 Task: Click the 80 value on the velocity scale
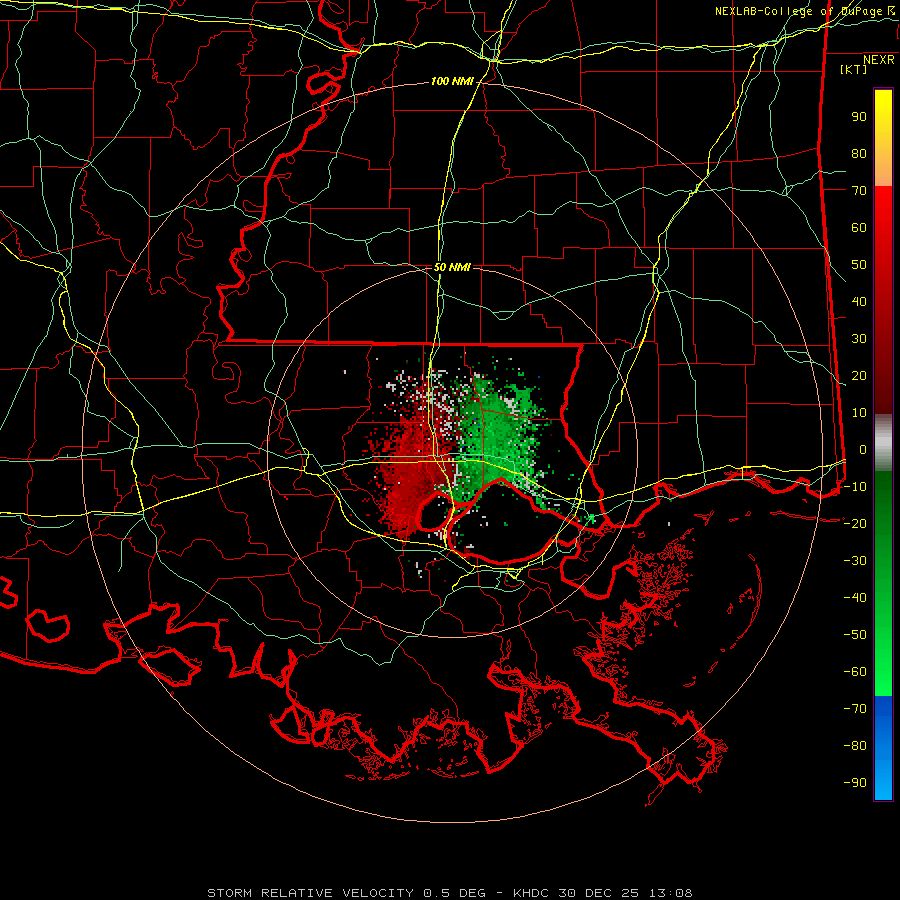point(859,154)
